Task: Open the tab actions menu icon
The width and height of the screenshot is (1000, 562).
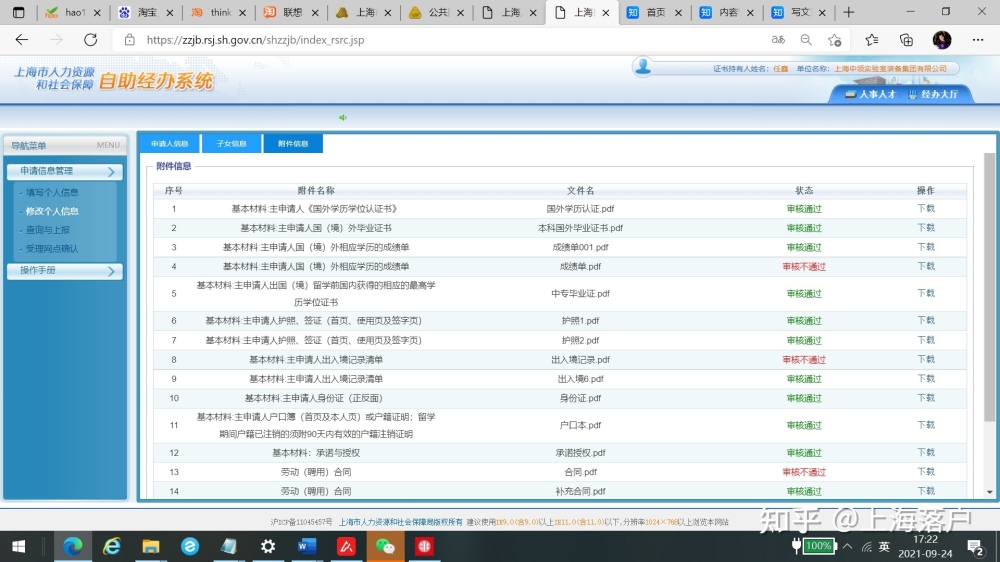Action: pos(18,12)
